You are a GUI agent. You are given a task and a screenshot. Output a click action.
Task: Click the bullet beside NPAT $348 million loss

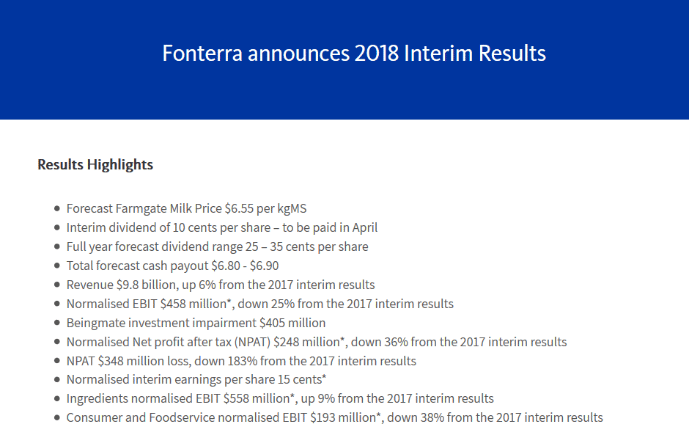56,362
